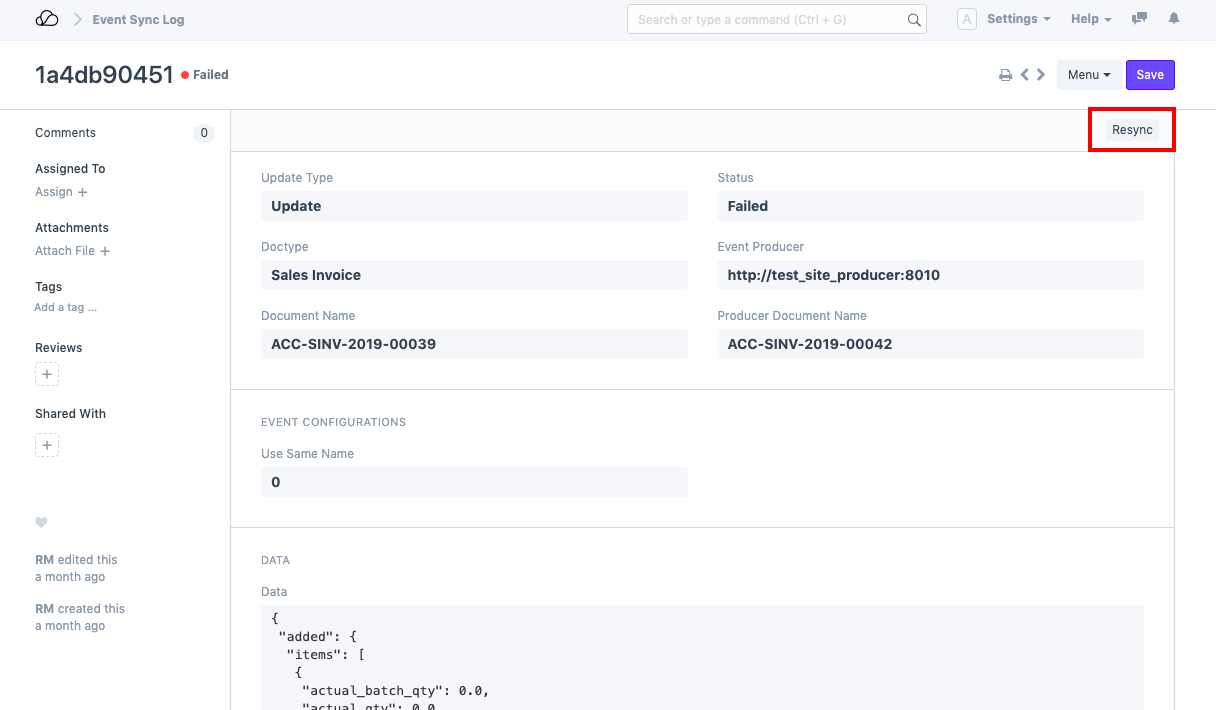Open the Help dropdown
Viewport: 1216px width, 710px height.
click(1091, 19)
